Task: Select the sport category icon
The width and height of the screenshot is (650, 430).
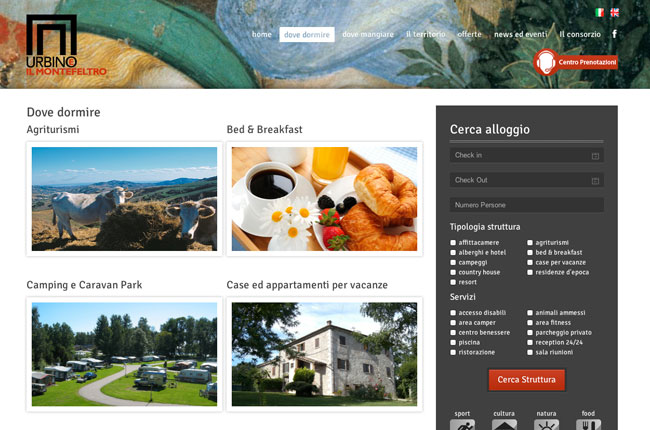Action: click(x=462, y=425)
